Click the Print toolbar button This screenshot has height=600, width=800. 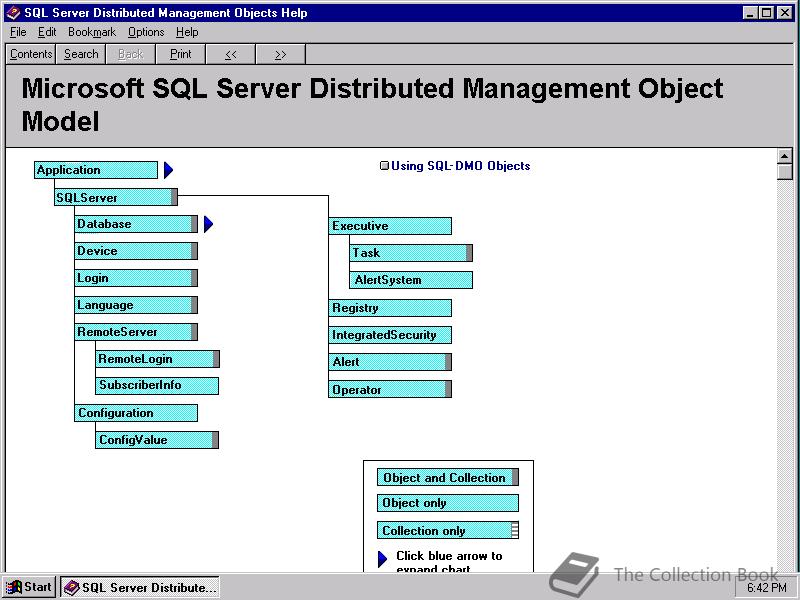[x=181, y=54]
